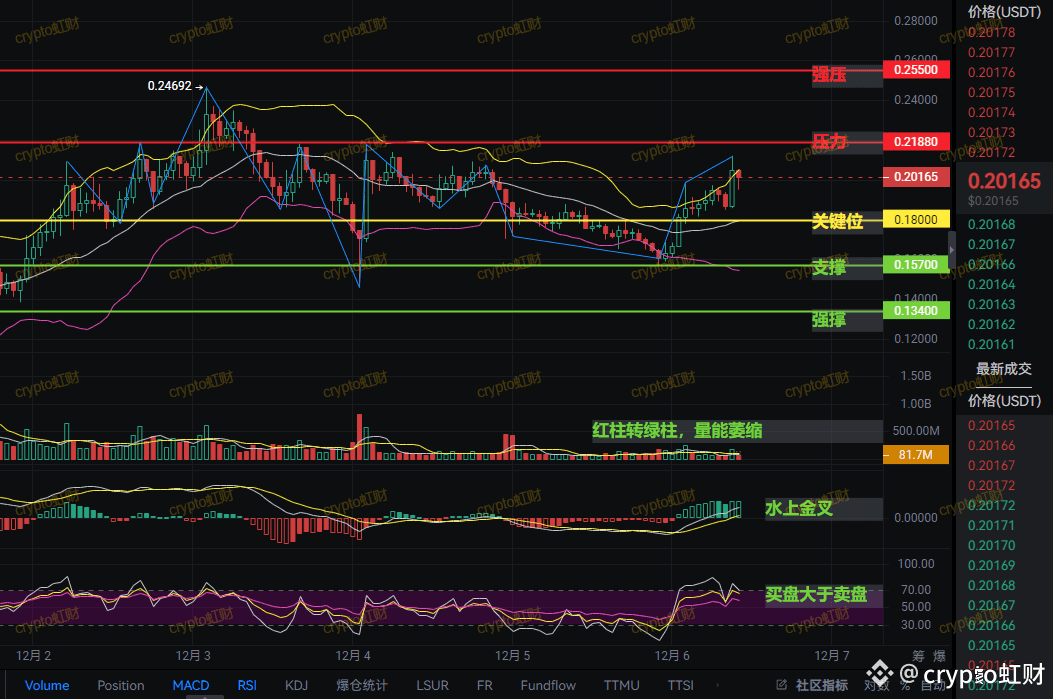Click the LSUR indicator option

click(433, 685)
